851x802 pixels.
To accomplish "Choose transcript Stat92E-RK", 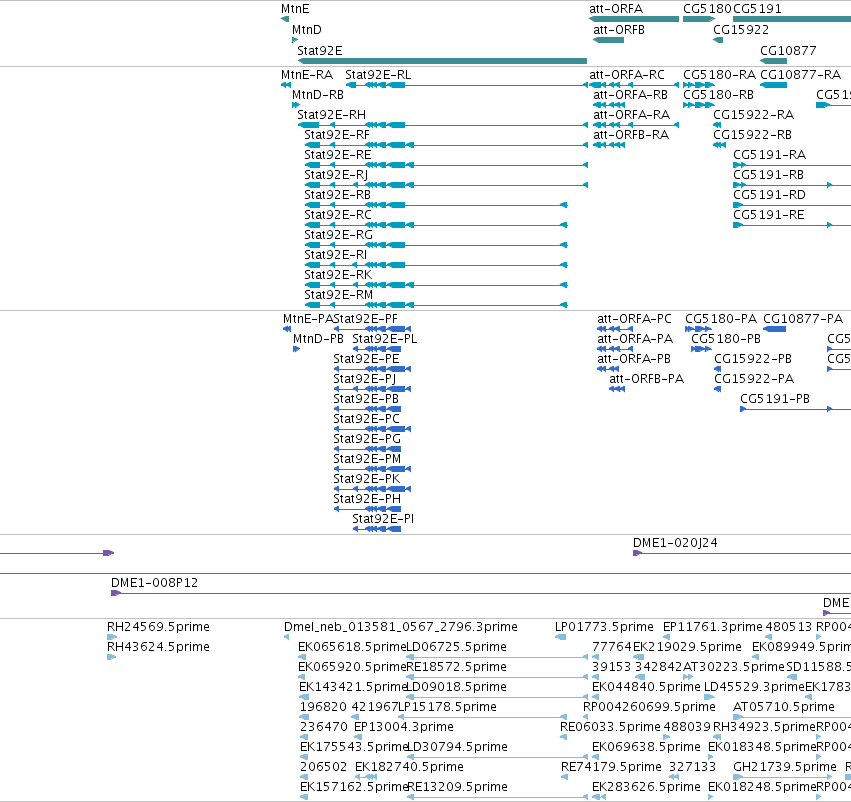I will pyautogui.click(x=436, y=285).
